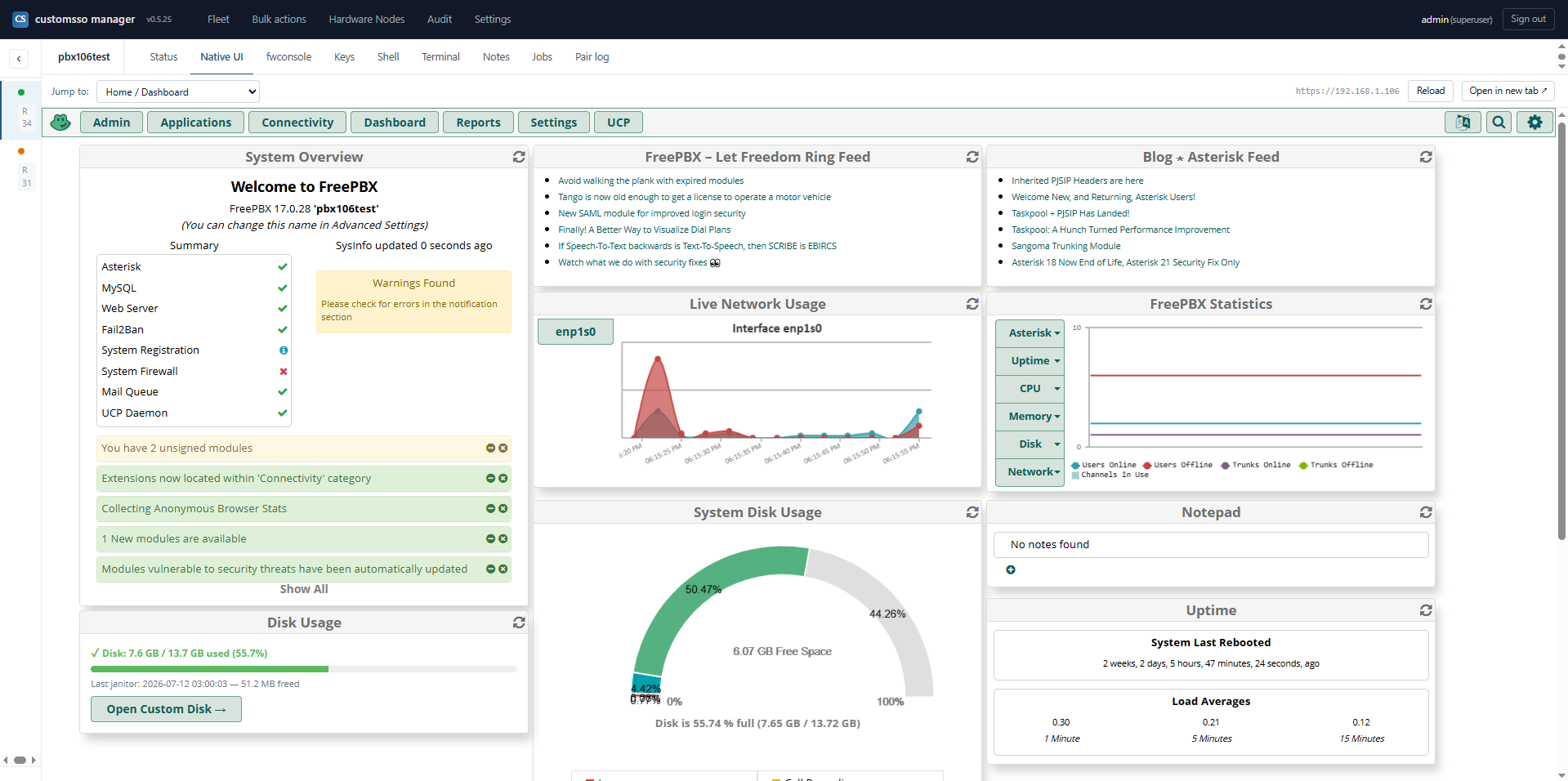Click System Registration info icon

pos(284,350)
